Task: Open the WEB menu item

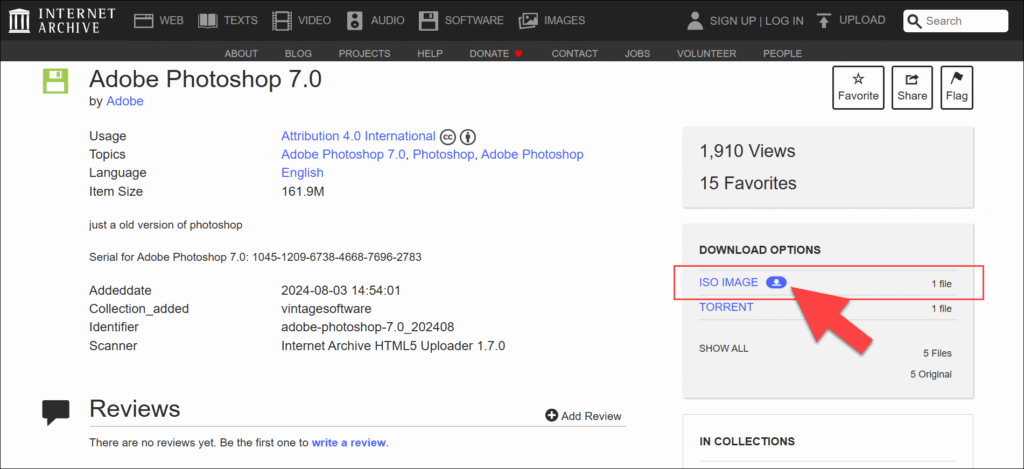Action: click(x=171, y=20)
